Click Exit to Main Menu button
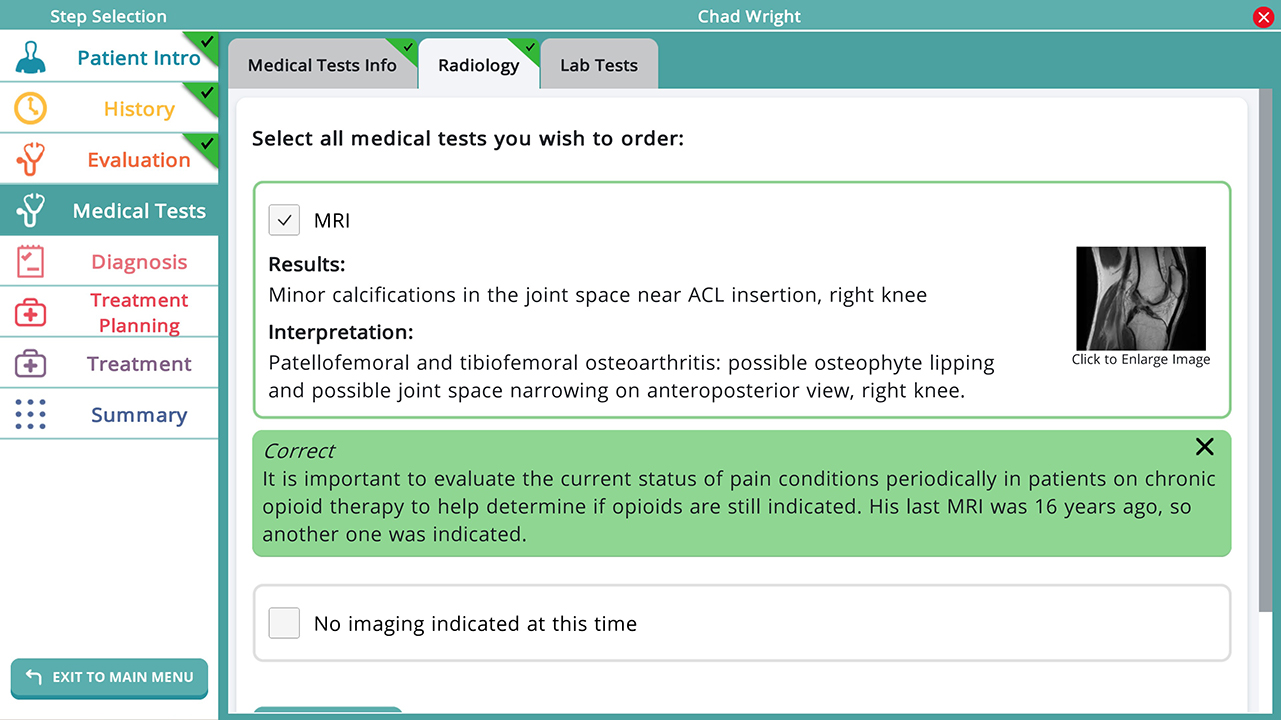Image resolution: width=1281 pixels, height=720 pixels. pos(109,677)
